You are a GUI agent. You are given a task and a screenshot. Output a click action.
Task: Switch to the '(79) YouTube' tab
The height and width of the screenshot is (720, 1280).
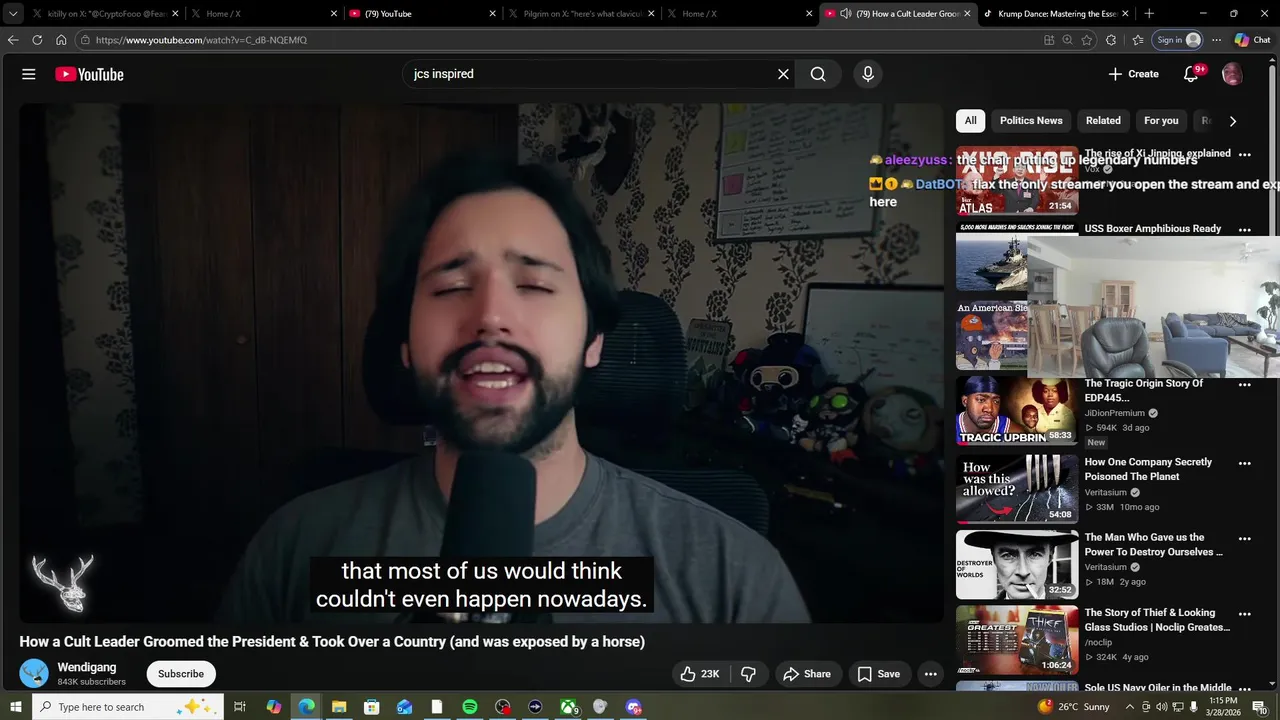pos(422,14)
